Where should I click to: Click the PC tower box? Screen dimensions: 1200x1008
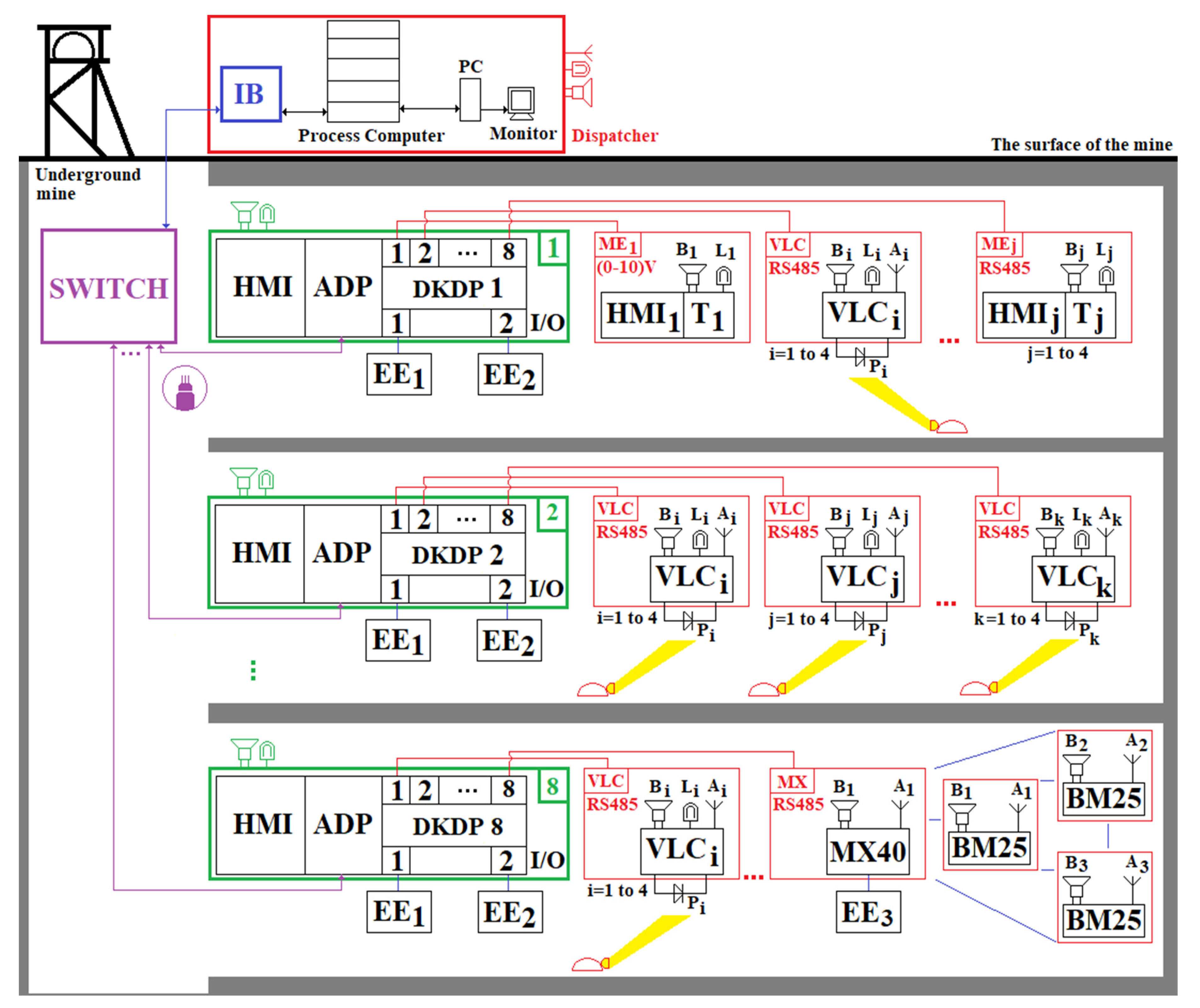(470, 100)
